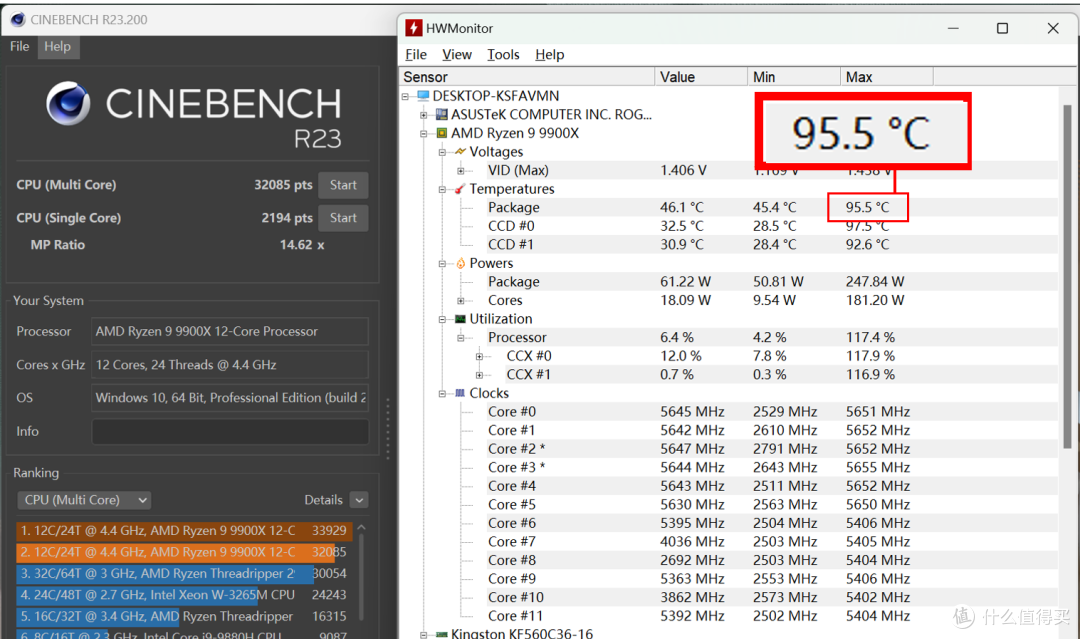Select ranking entry with 32085 score
The image size is (1080, 639).
coord(184,552)
